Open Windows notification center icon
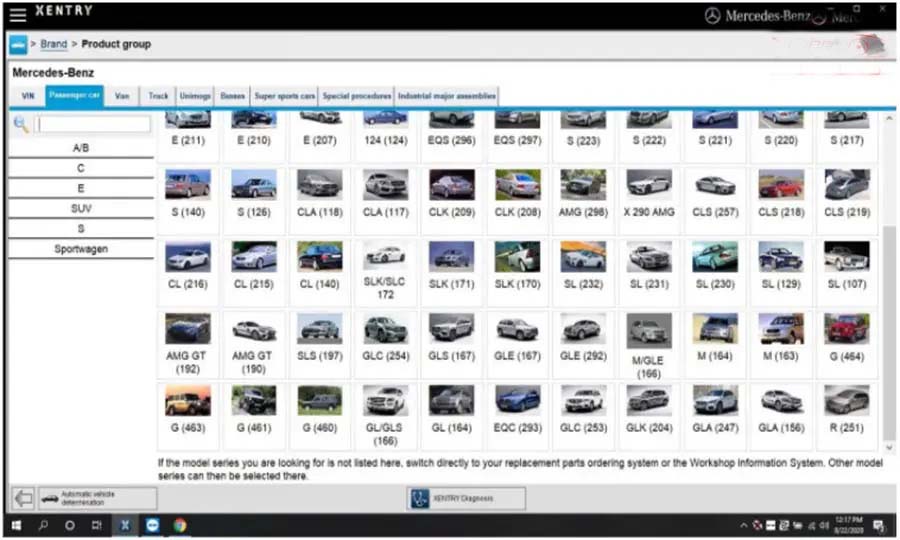 click(878, 525)
